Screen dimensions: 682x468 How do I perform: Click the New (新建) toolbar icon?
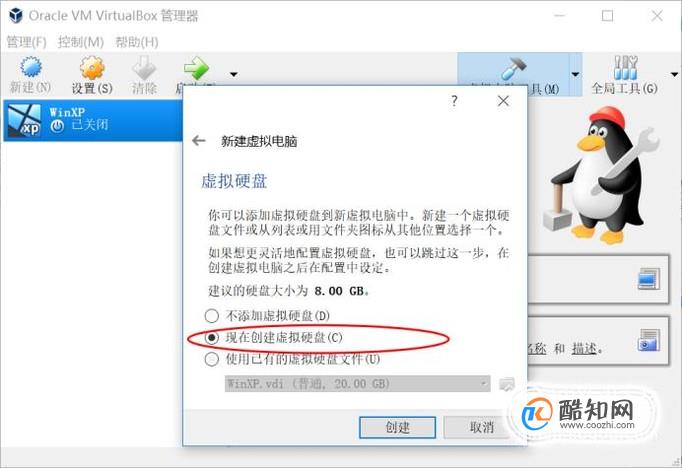(31, 68)
